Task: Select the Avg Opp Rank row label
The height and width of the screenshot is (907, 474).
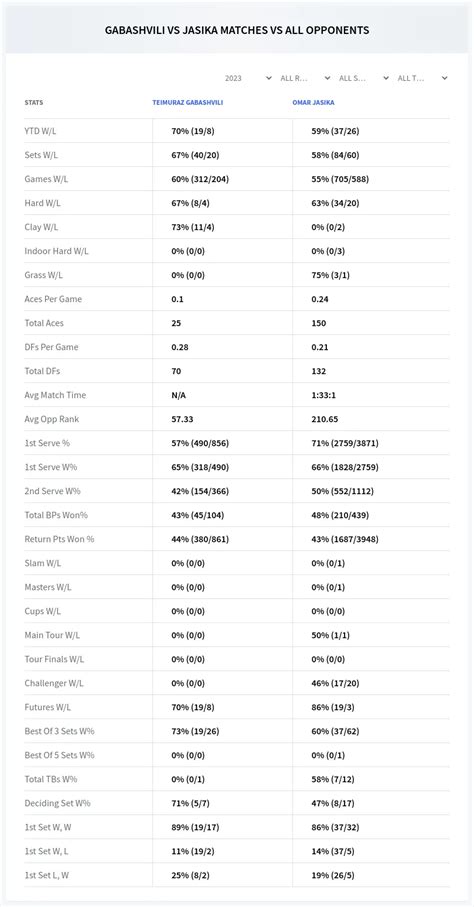Action: 52,419
